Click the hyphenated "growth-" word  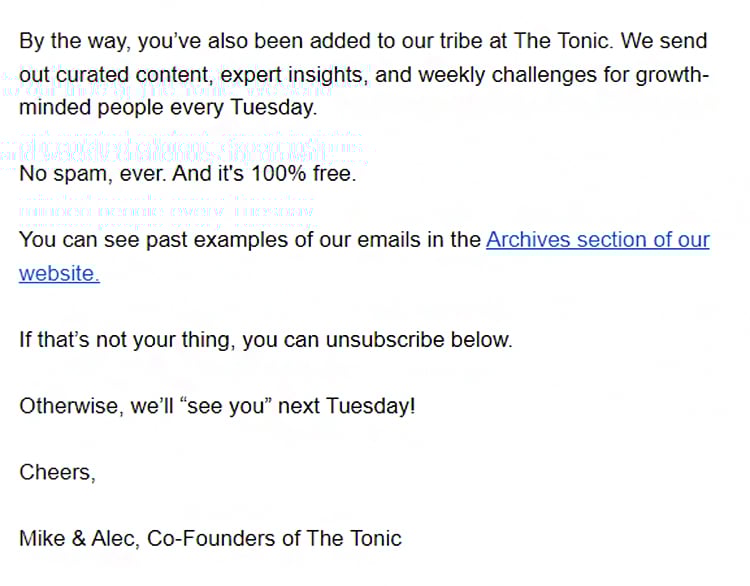coord(672,75)
